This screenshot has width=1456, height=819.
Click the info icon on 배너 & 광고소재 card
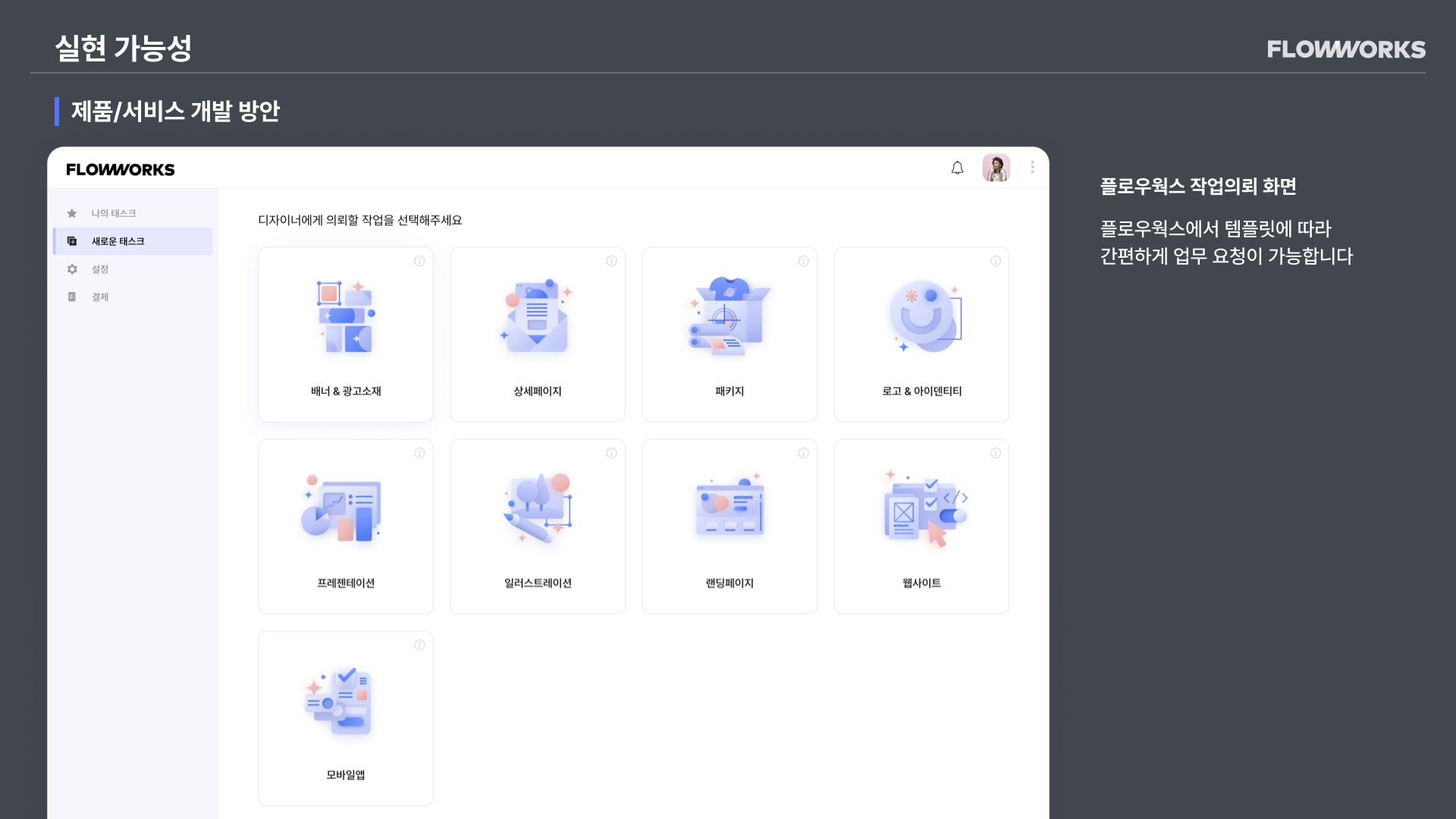pos(419,261)
